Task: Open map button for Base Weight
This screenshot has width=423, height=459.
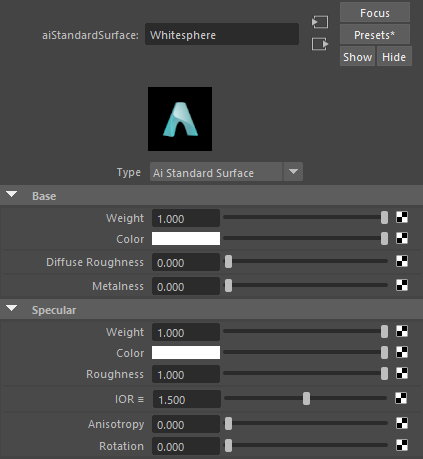Action: (x=402, y=217)
